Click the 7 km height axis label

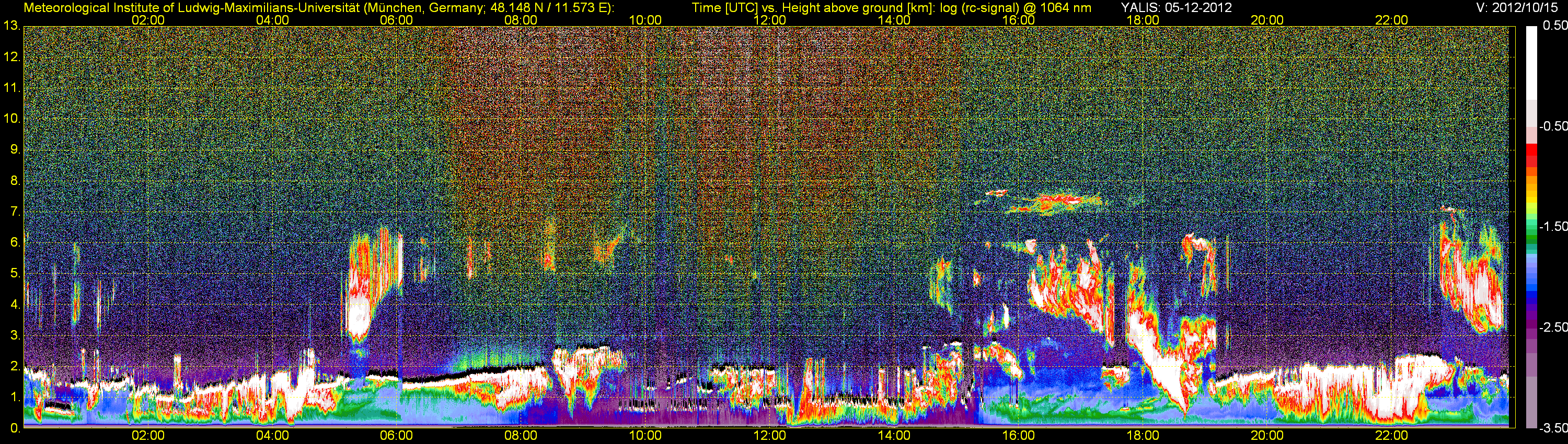coord(15,212)
